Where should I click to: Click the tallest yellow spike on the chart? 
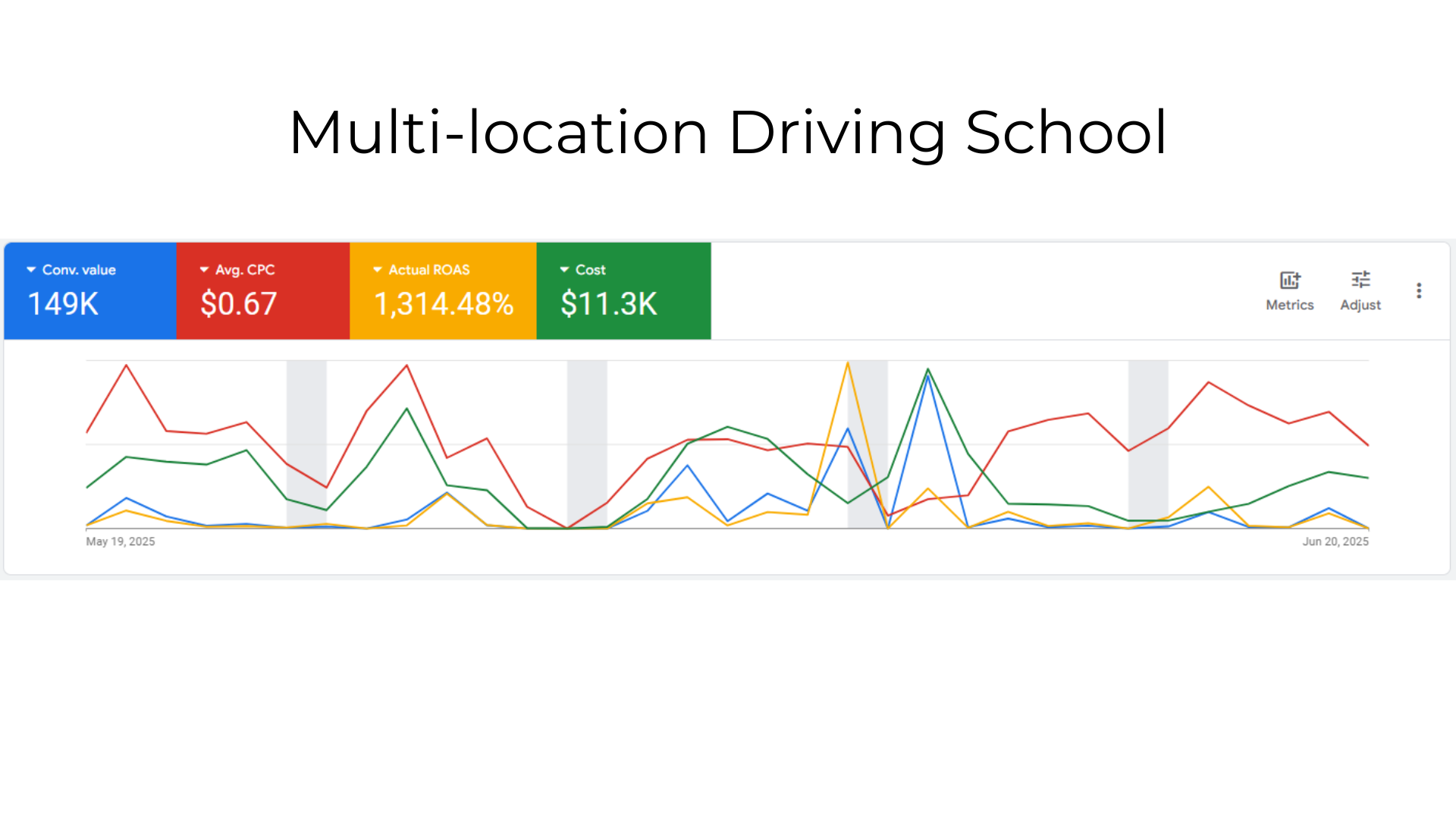[x=849, y=364]
